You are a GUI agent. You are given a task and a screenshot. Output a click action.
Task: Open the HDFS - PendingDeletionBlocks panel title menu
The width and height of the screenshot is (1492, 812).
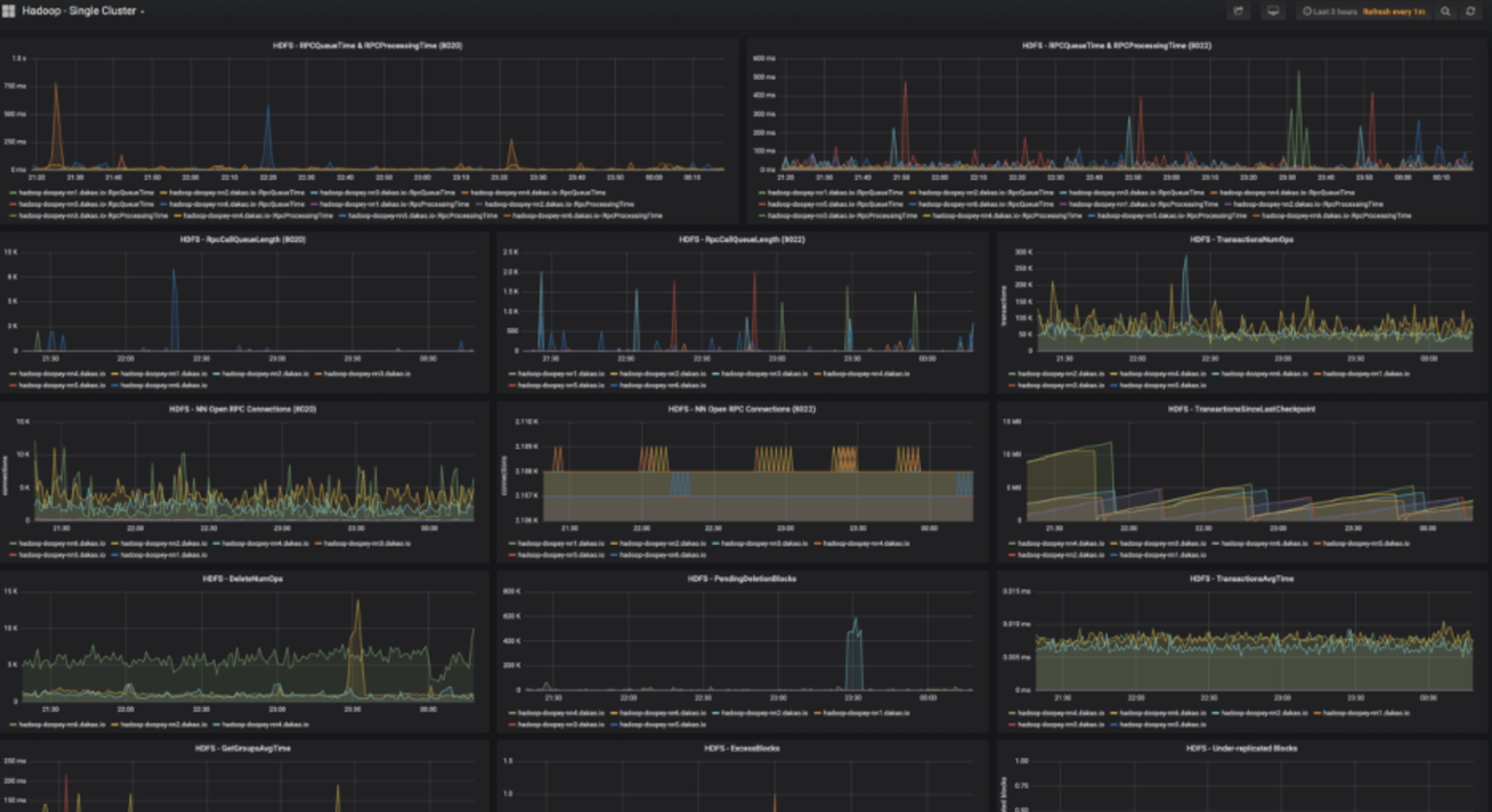point(742,579)
